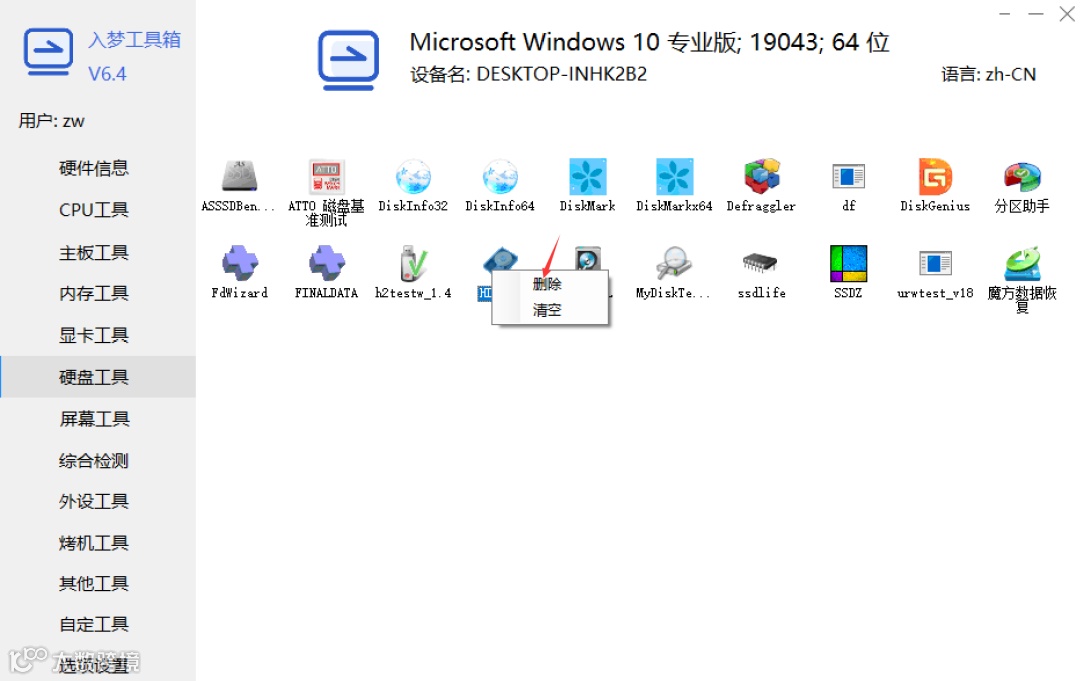This screenshot has height=681, width=1080.
Task: Click the df tool icon
Action: tap(848, 176)
